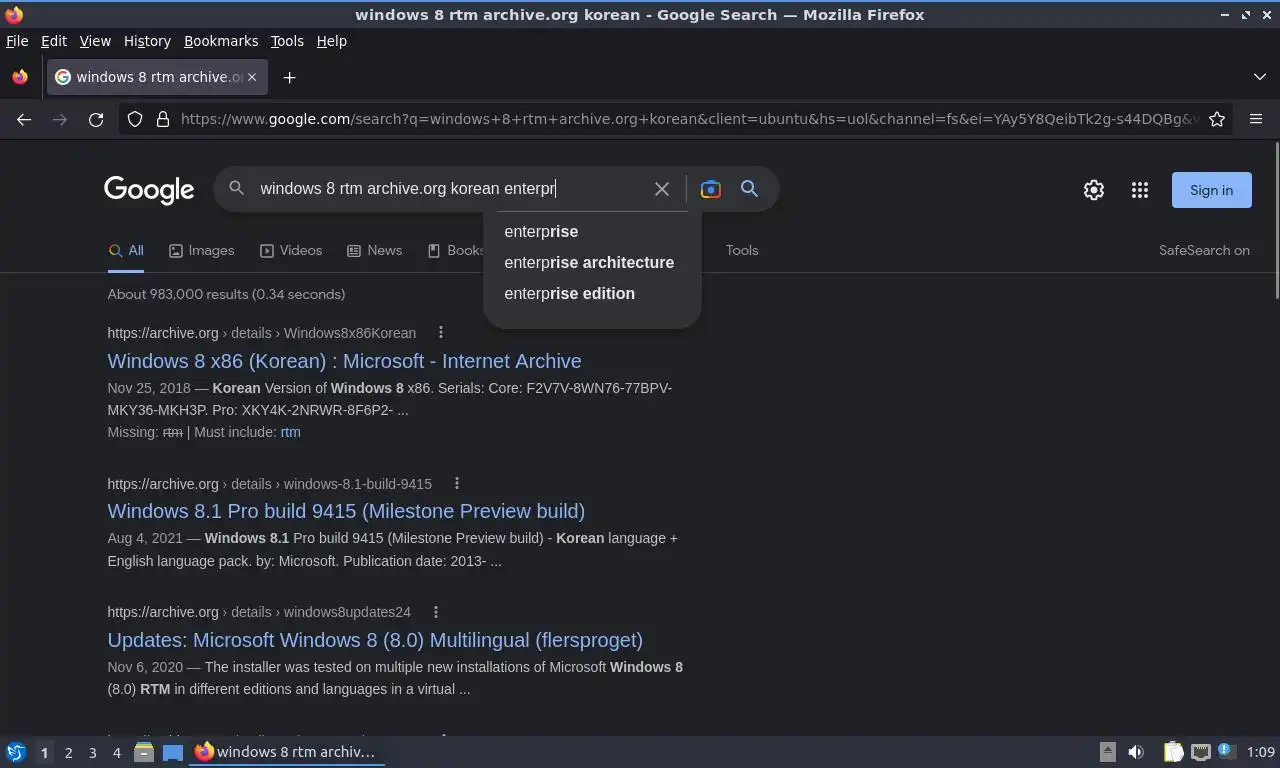The height and width of the screenshot is (768, 1280).
Task: Switch to workspace 3
Action: [92, 752]
